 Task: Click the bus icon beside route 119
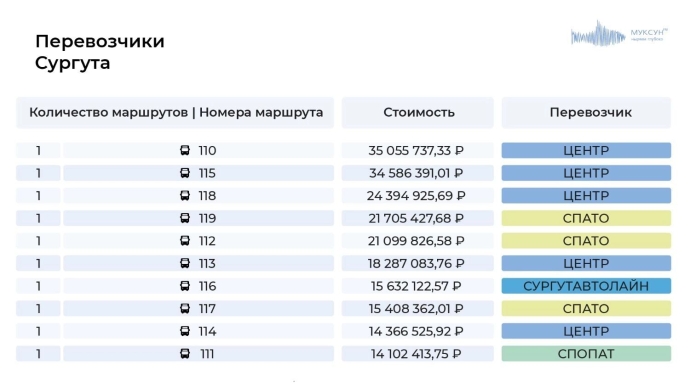(x=185, y=218)
